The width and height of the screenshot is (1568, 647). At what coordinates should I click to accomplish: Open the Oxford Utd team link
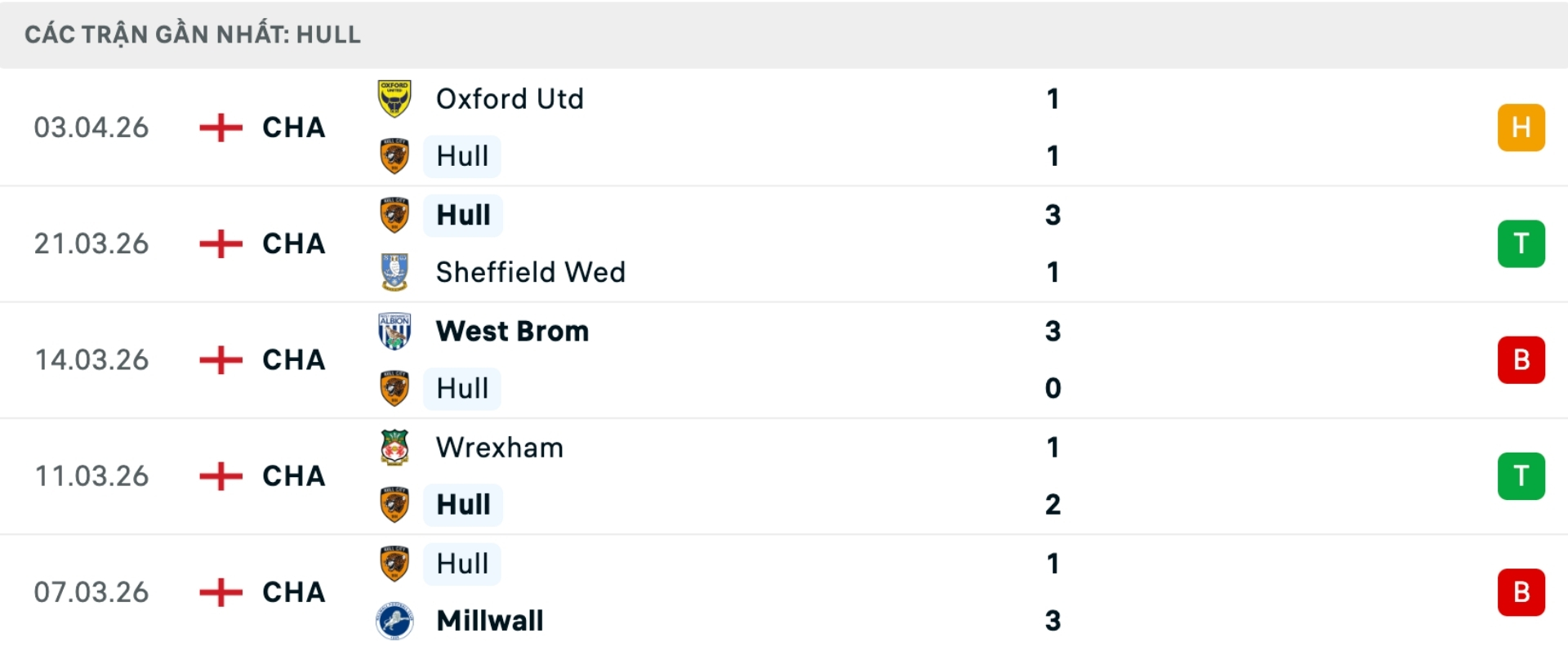click(510, 99)
